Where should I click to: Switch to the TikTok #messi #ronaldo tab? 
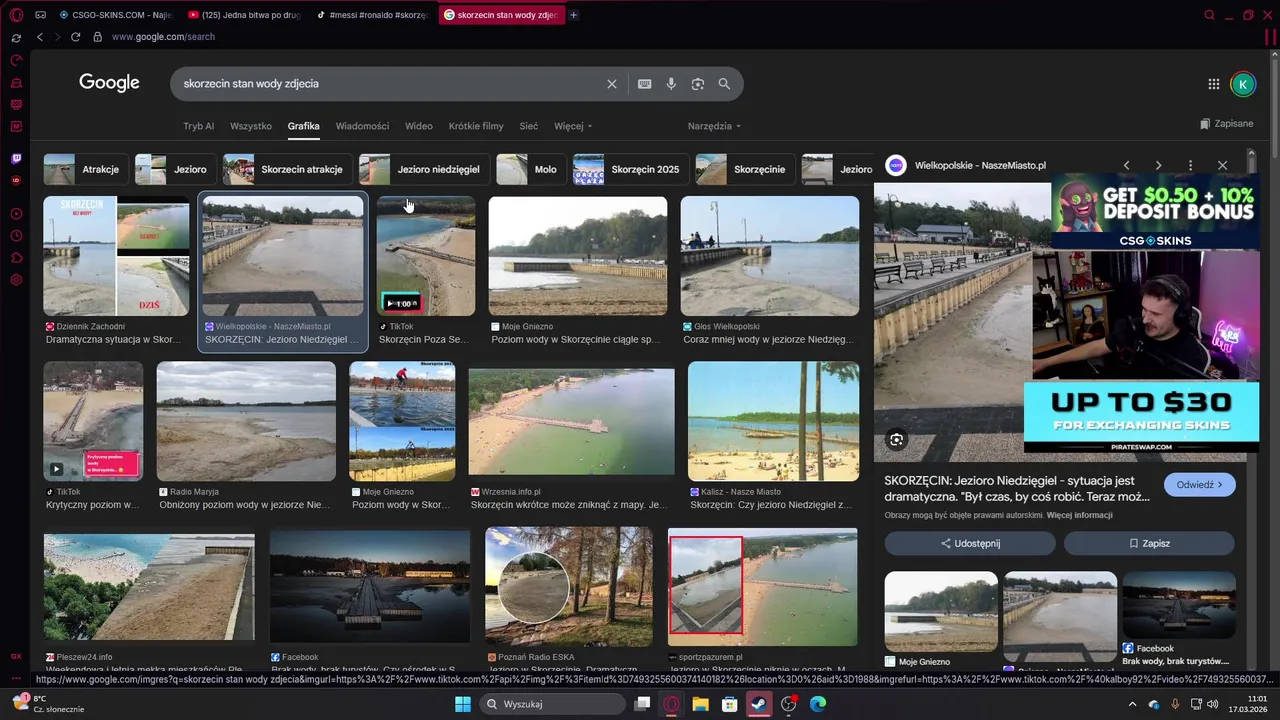[x=372, y=15]
